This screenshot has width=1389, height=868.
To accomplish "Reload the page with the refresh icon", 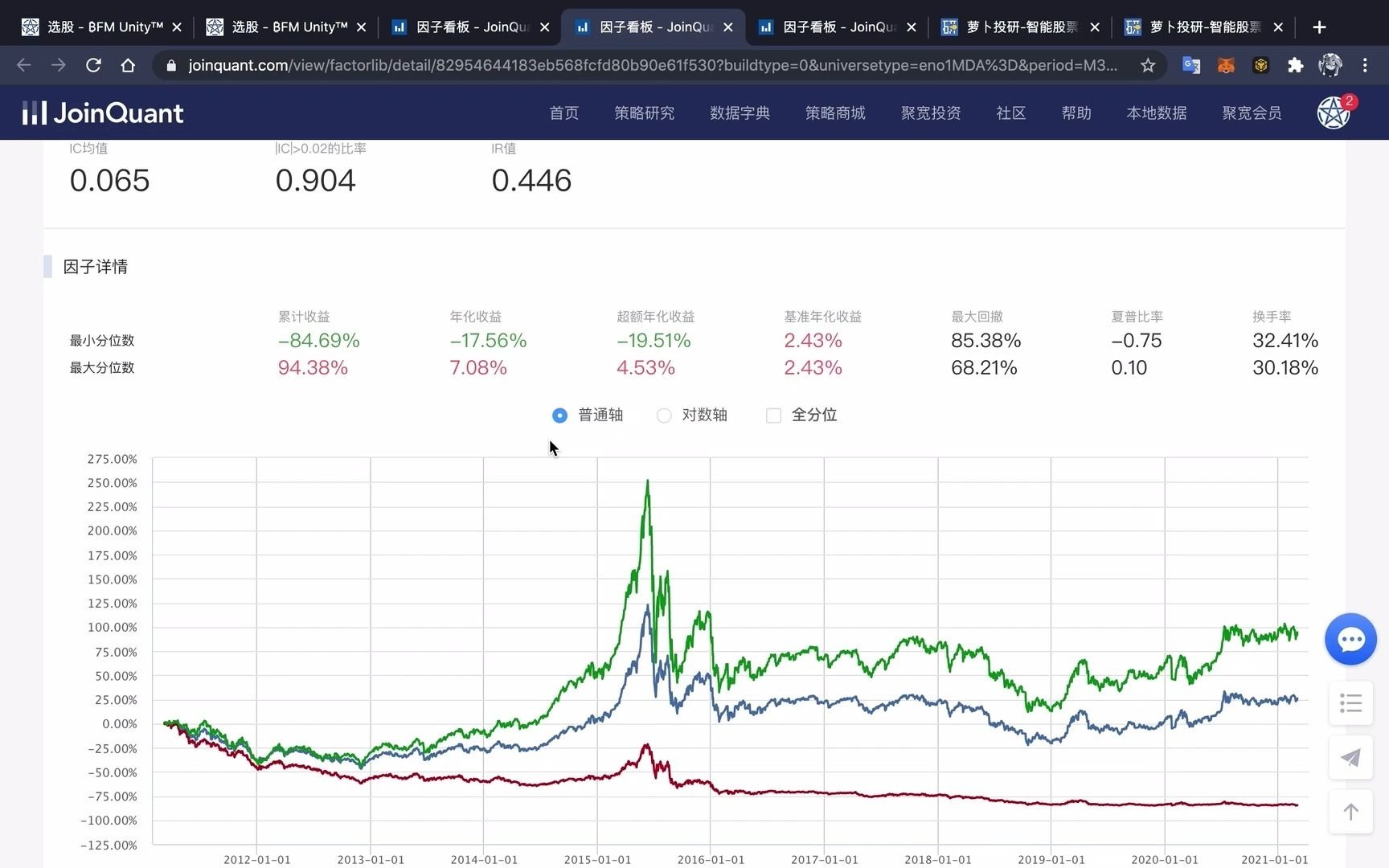I will (93, 65).
